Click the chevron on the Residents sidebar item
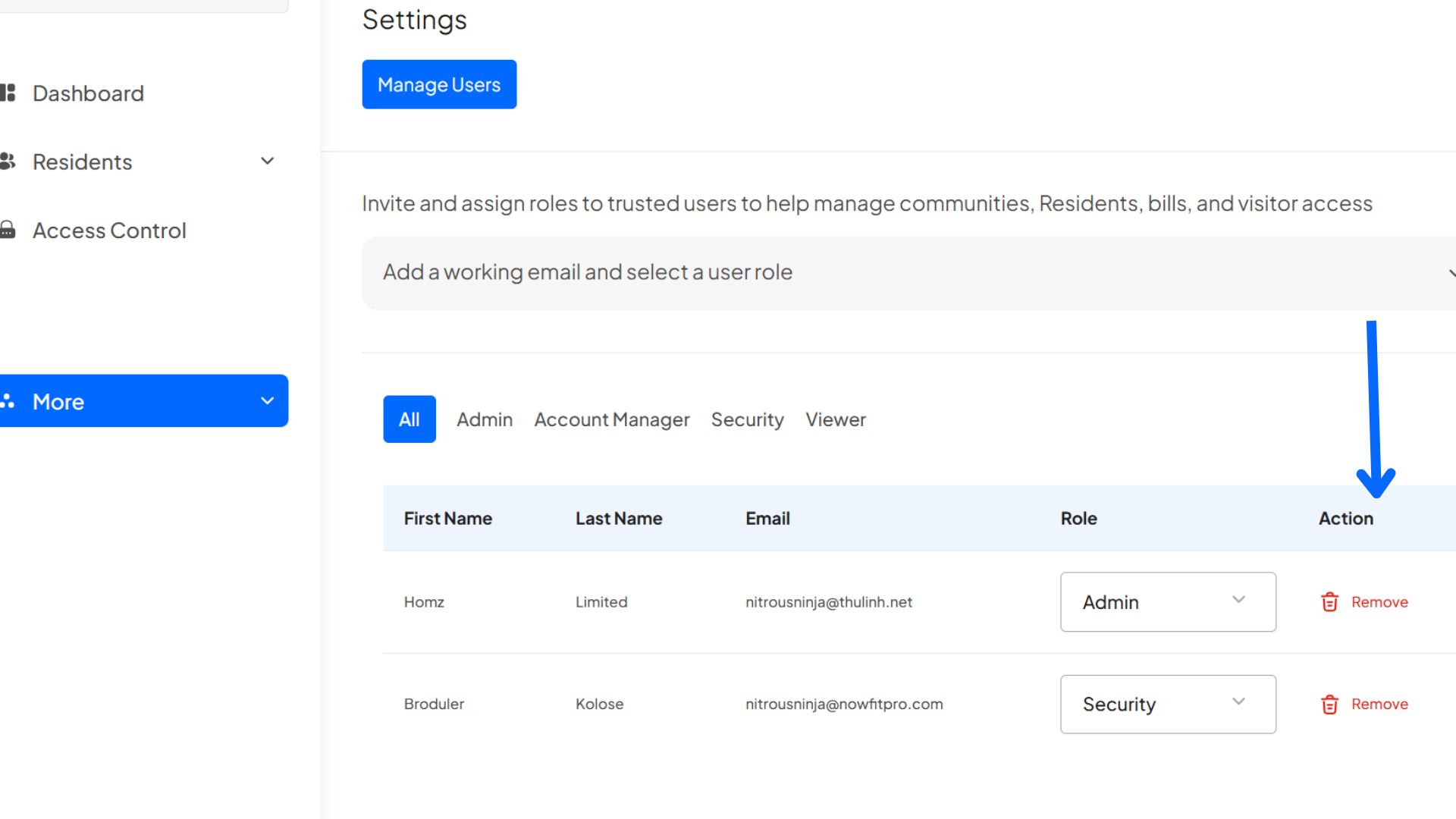The height and width of the screenshot is (819, 1456). point(266,161)
